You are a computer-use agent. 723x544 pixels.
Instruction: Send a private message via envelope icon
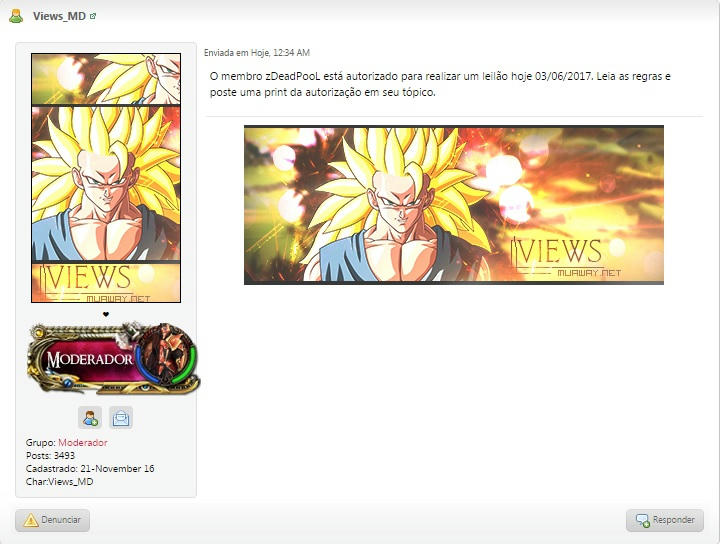[120, 418]
